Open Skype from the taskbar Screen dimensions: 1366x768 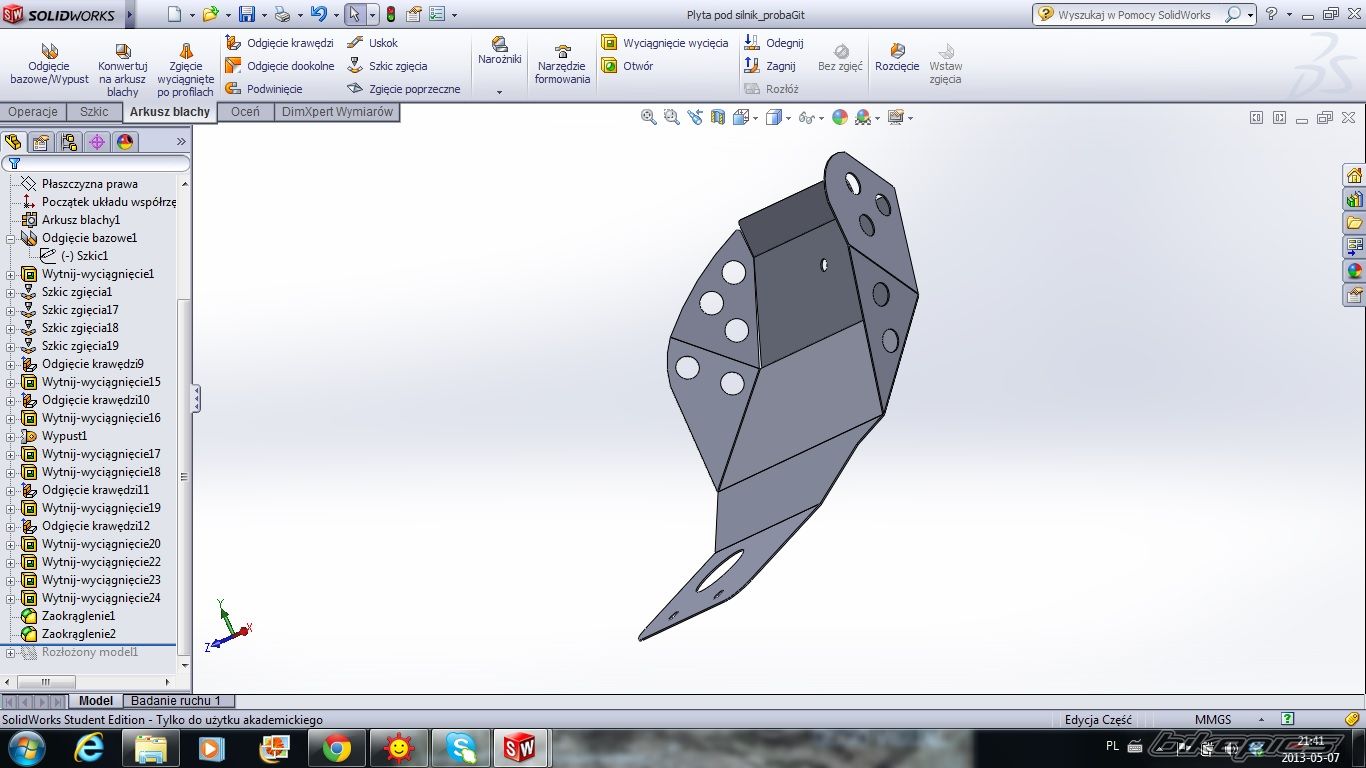(x=461, y=748)
